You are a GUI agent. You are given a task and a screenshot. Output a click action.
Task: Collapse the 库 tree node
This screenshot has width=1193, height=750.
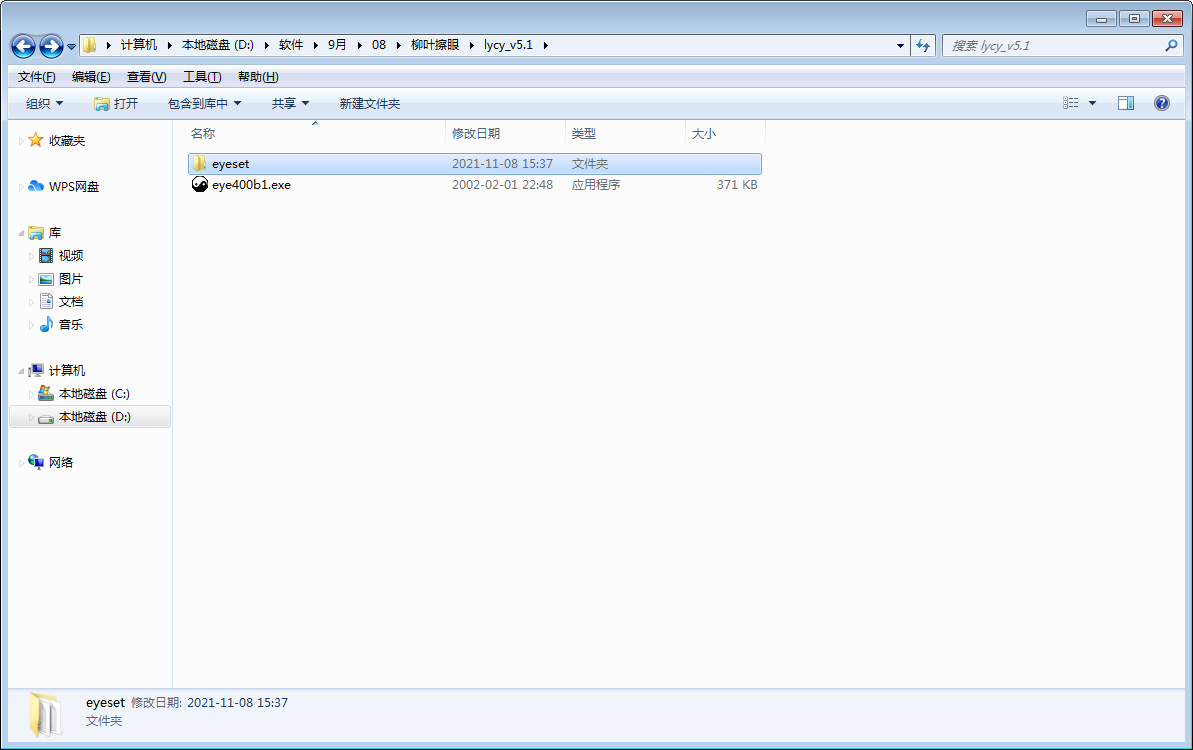point(21,234)
